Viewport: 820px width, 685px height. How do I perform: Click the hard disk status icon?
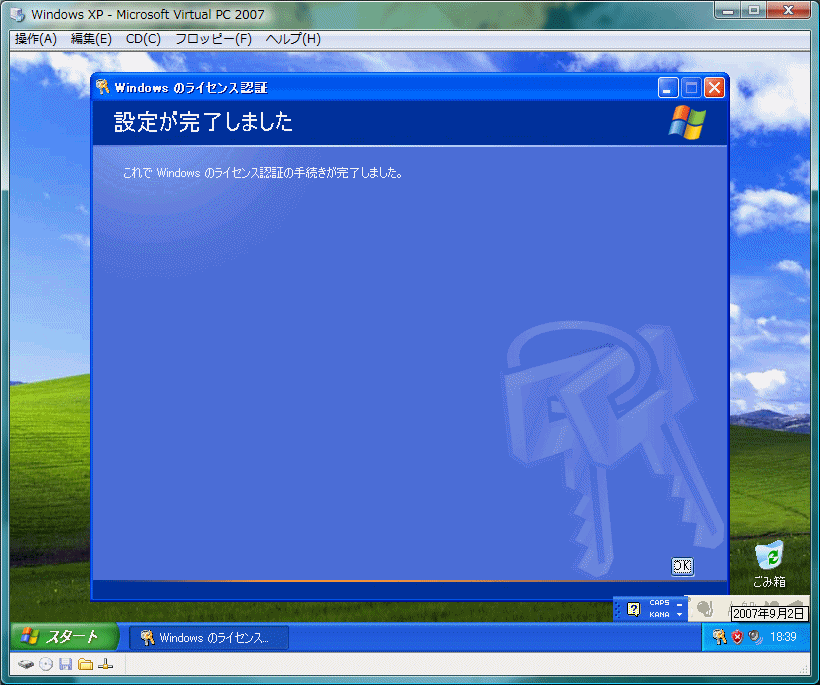(26, 665)
